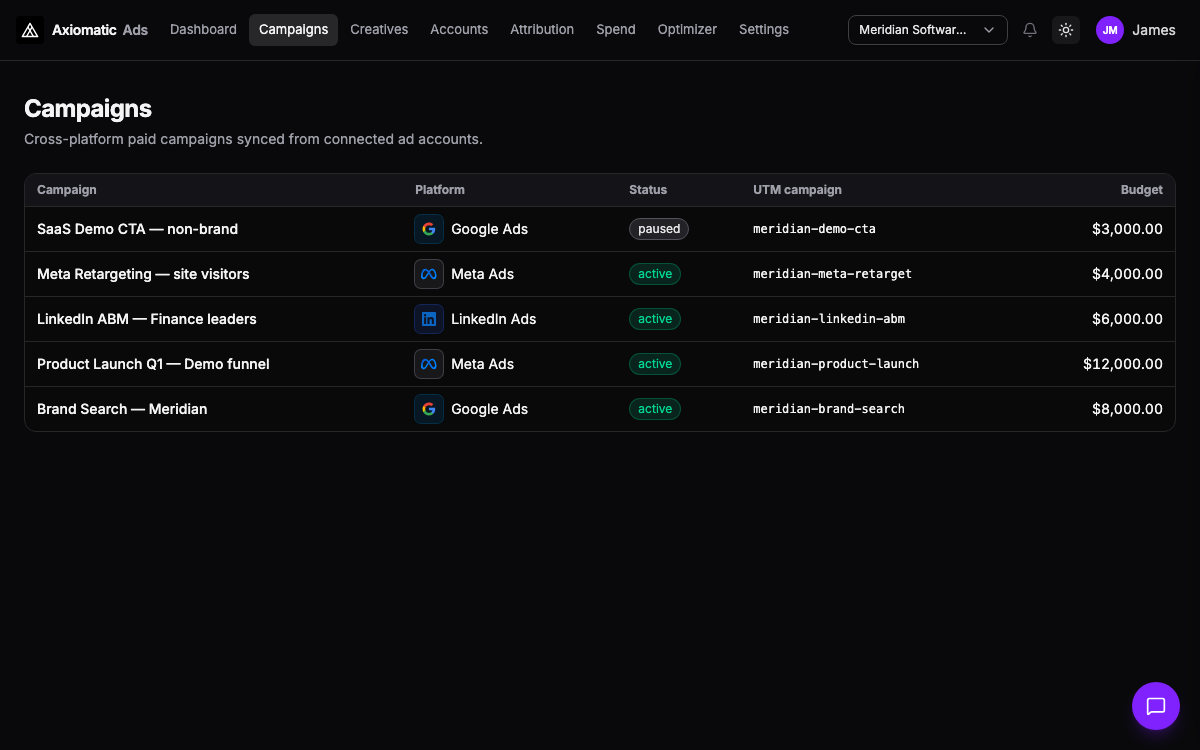This screenshot has width=1200, height=750.
Task: Open SaaS Demo CTA — non-brand campaign
Action: (x=137, y=229)
